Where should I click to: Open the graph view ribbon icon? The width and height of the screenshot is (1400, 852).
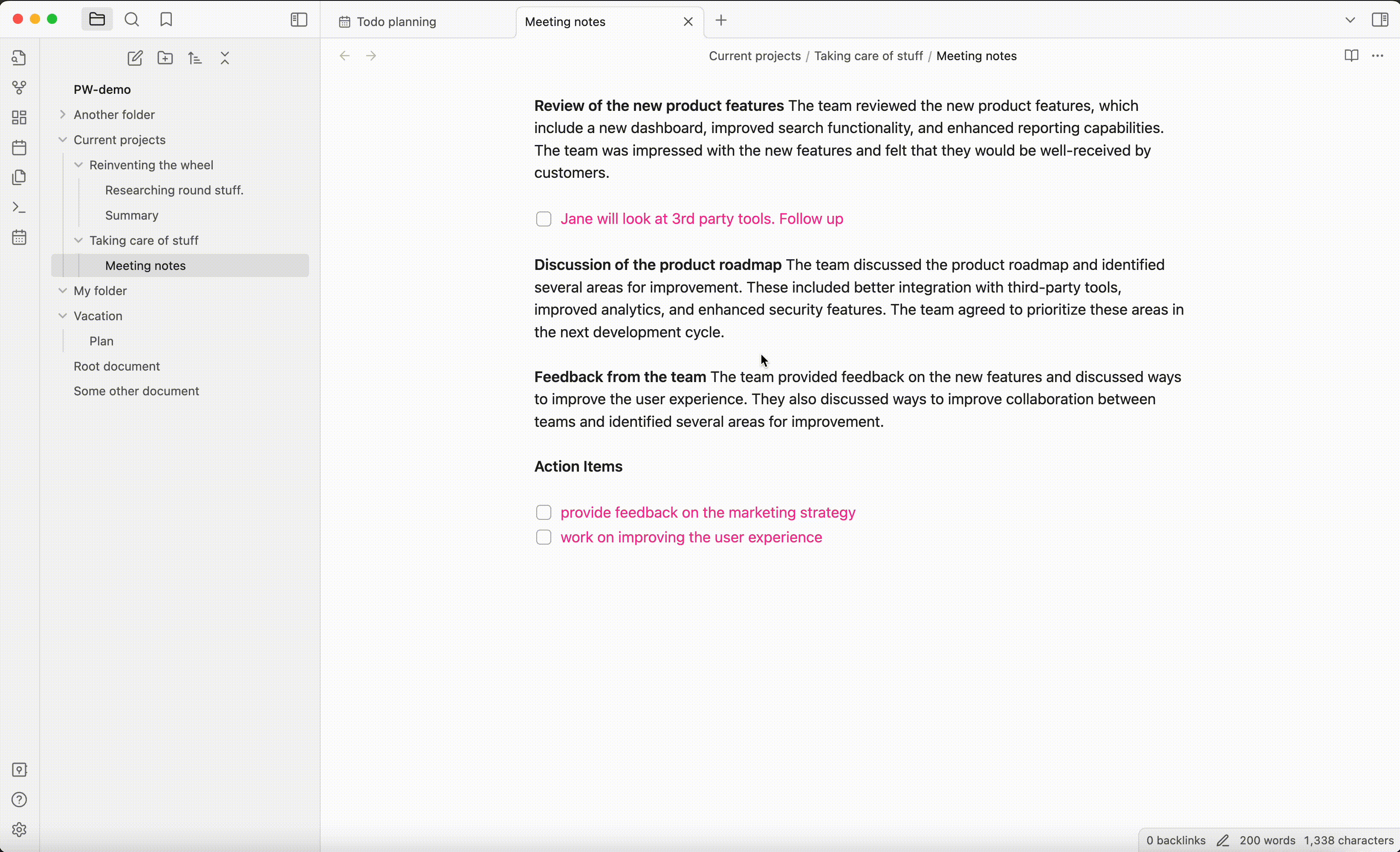[19, 87]
